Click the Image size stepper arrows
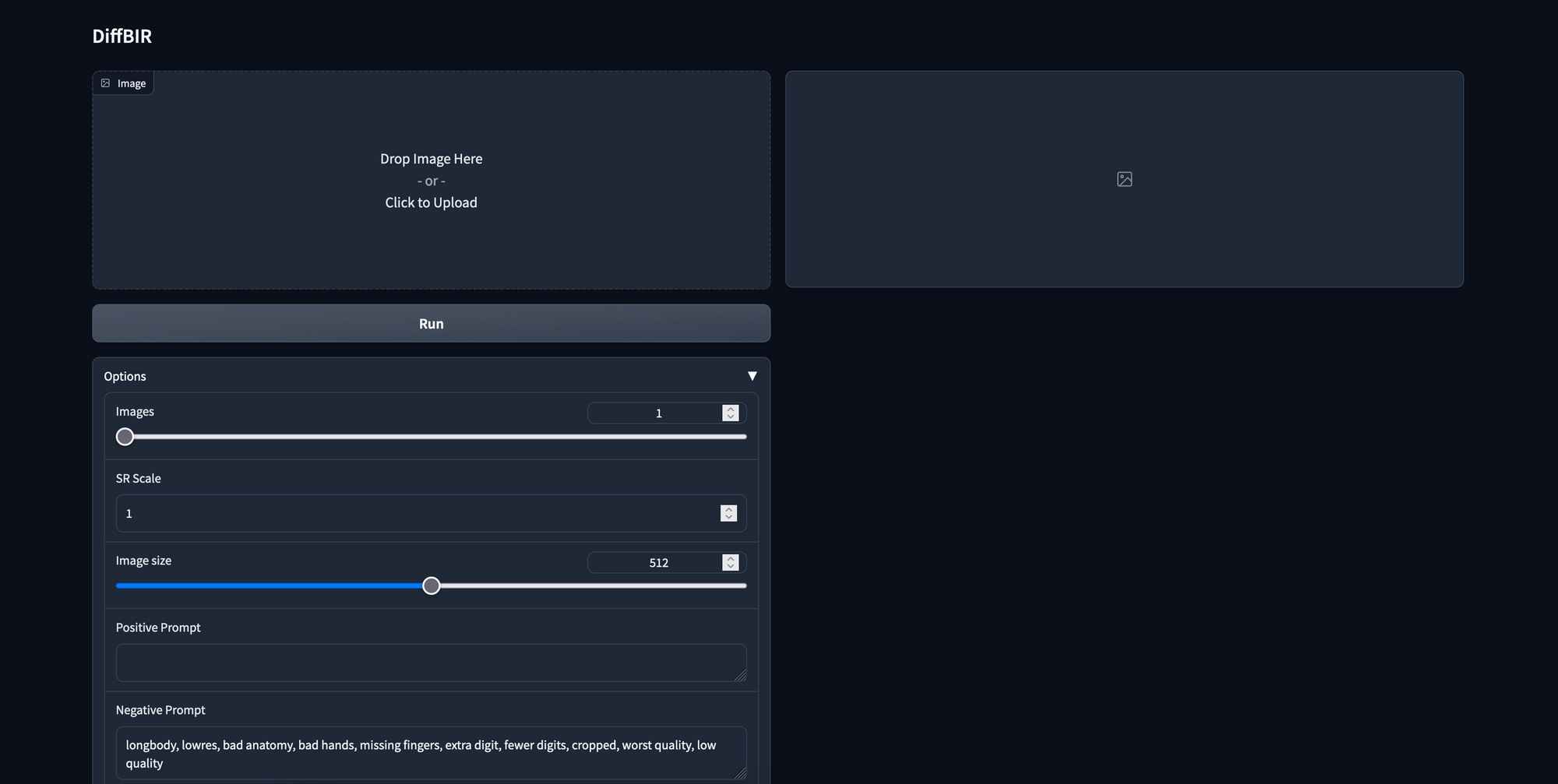 coord(730,563)
